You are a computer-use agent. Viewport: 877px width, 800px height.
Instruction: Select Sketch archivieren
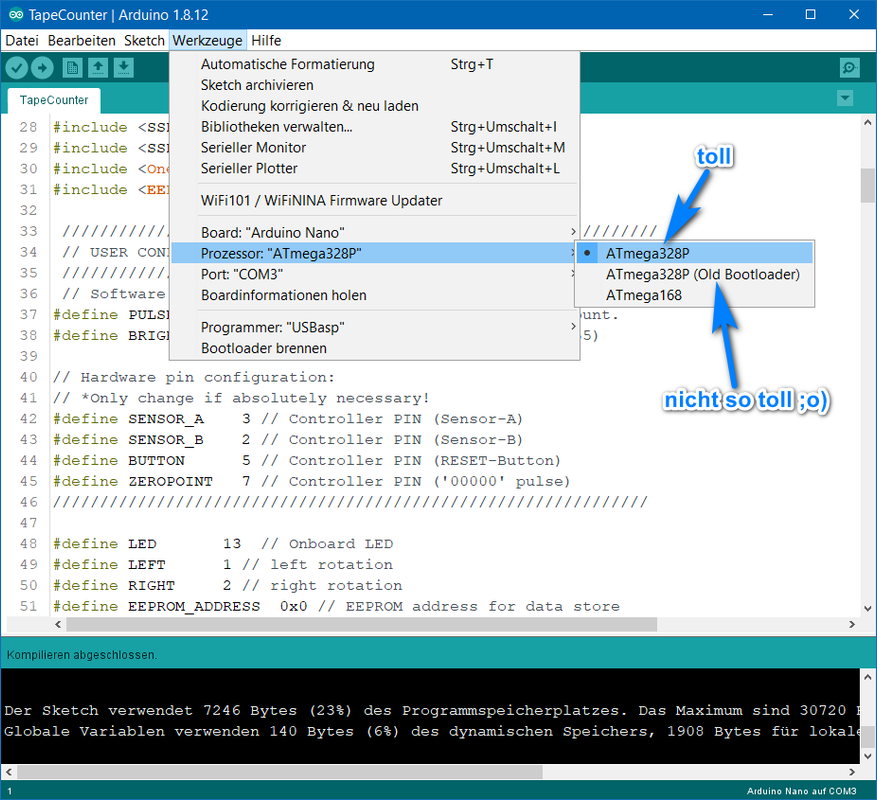tap(374, 85)
